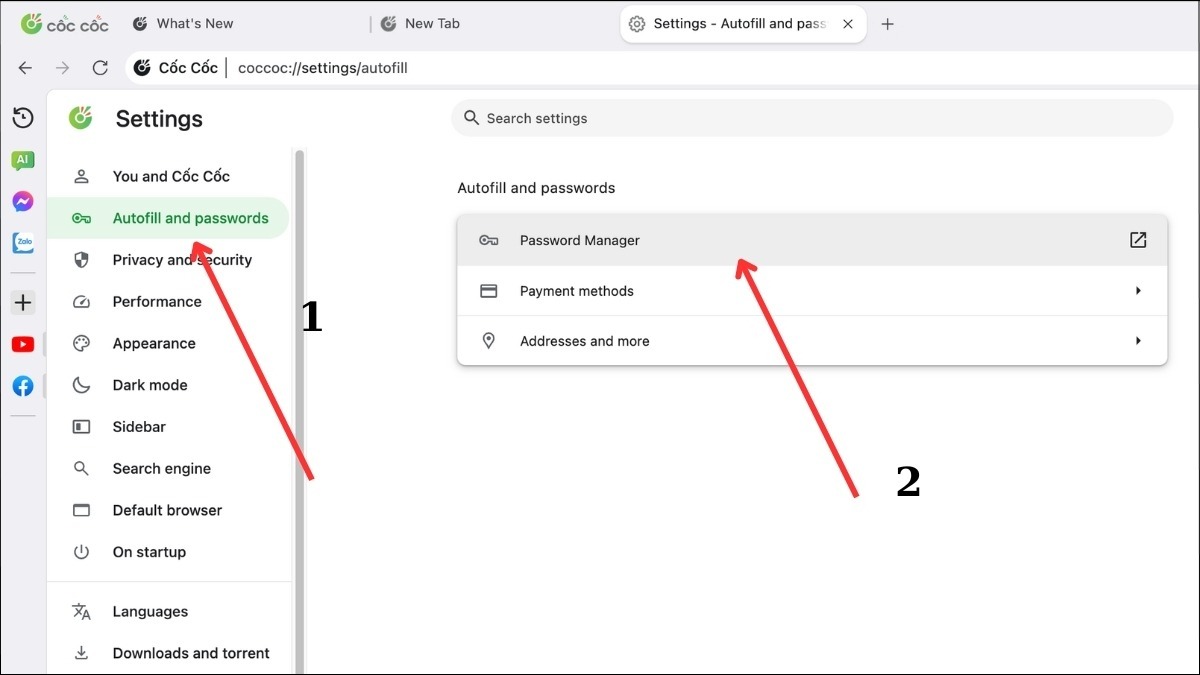Open Default browser settings
Screen dimensions: 1200x675
[x=168, y=510]
